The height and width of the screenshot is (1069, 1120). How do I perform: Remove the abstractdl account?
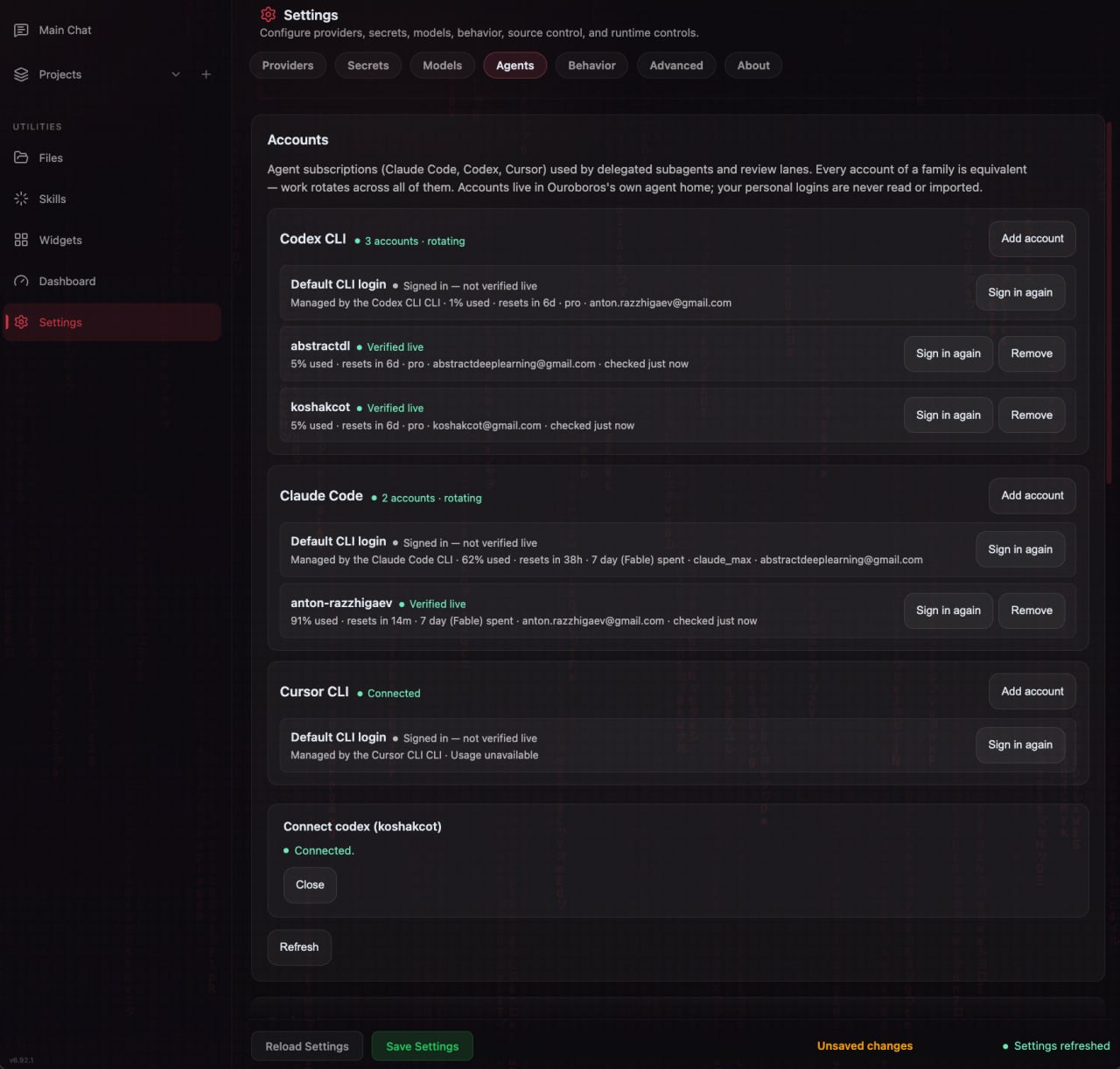(1032, 353)
